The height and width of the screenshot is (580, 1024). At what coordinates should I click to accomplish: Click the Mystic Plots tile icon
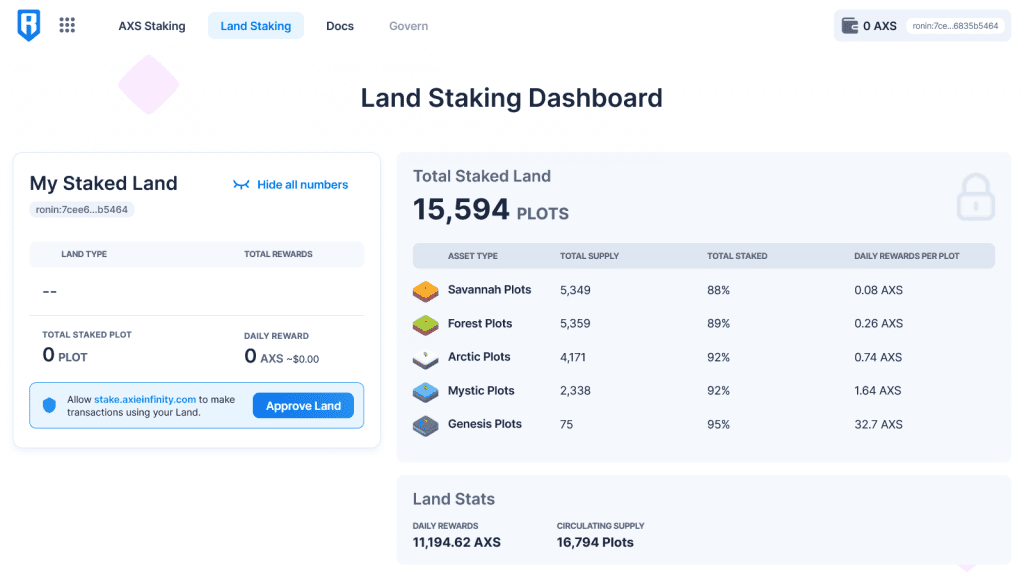coord(426,391)
